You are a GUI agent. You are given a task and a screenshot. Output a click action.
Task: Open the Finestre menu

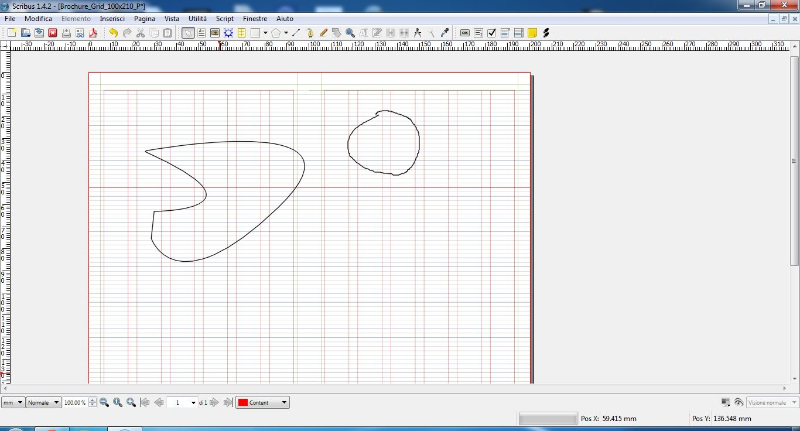coord(253,19)
